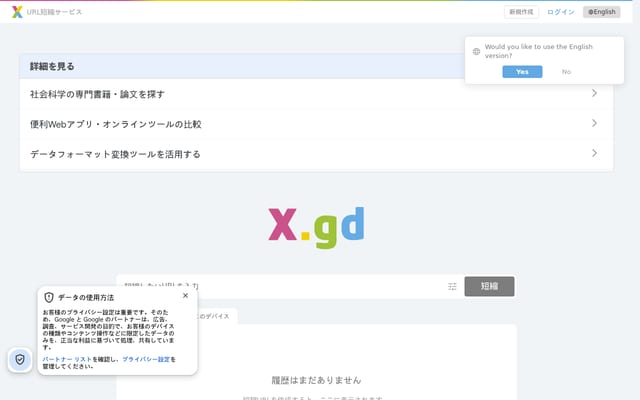Click the large X.gd center logo
The height and width of the screenshot is (400, 640).
316,227
